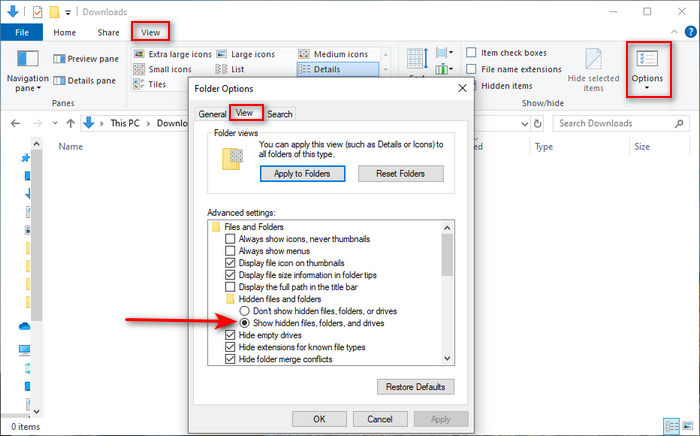Expand the layout gallery more arrow

pos(386,84)
